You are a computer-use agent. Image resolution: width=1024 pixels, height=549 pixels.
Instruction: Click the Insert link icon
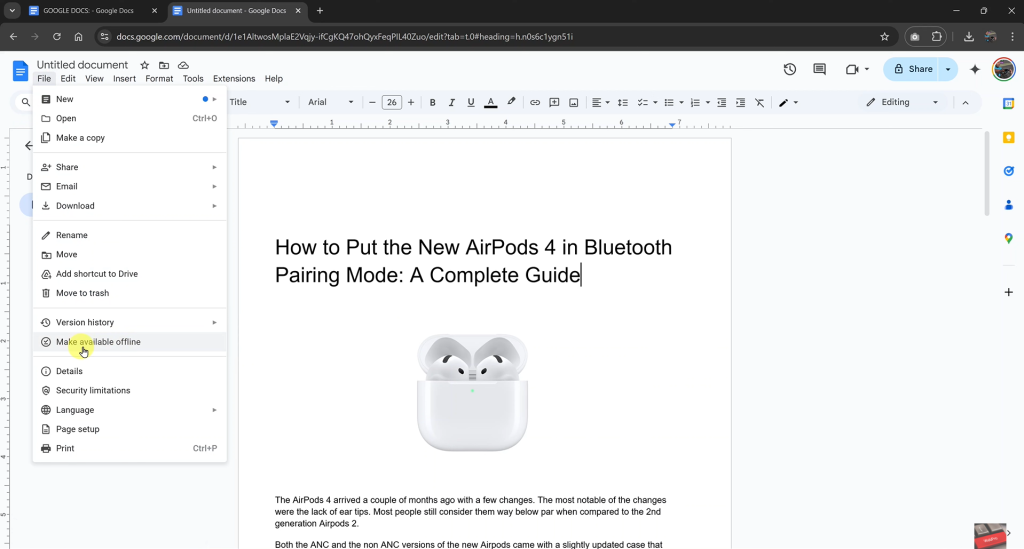(535, 102)
